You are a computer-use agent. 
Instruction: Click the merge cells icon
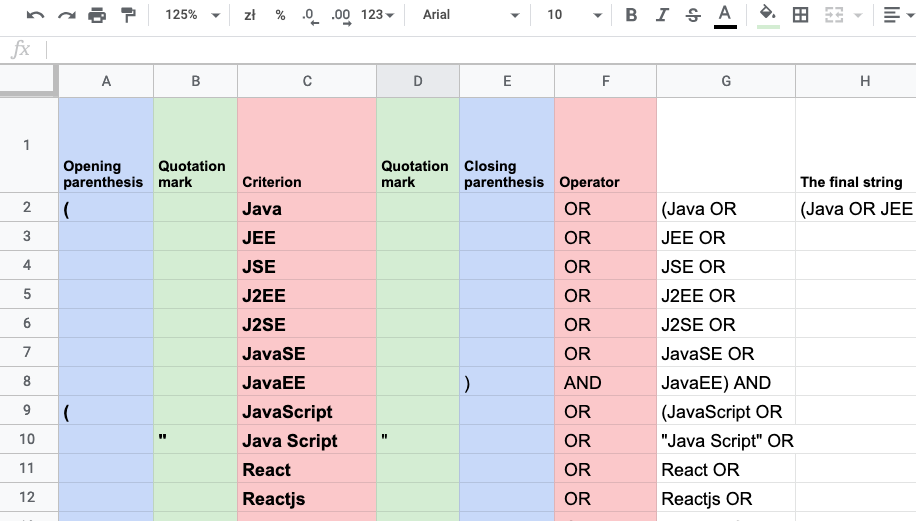point(834,15)
